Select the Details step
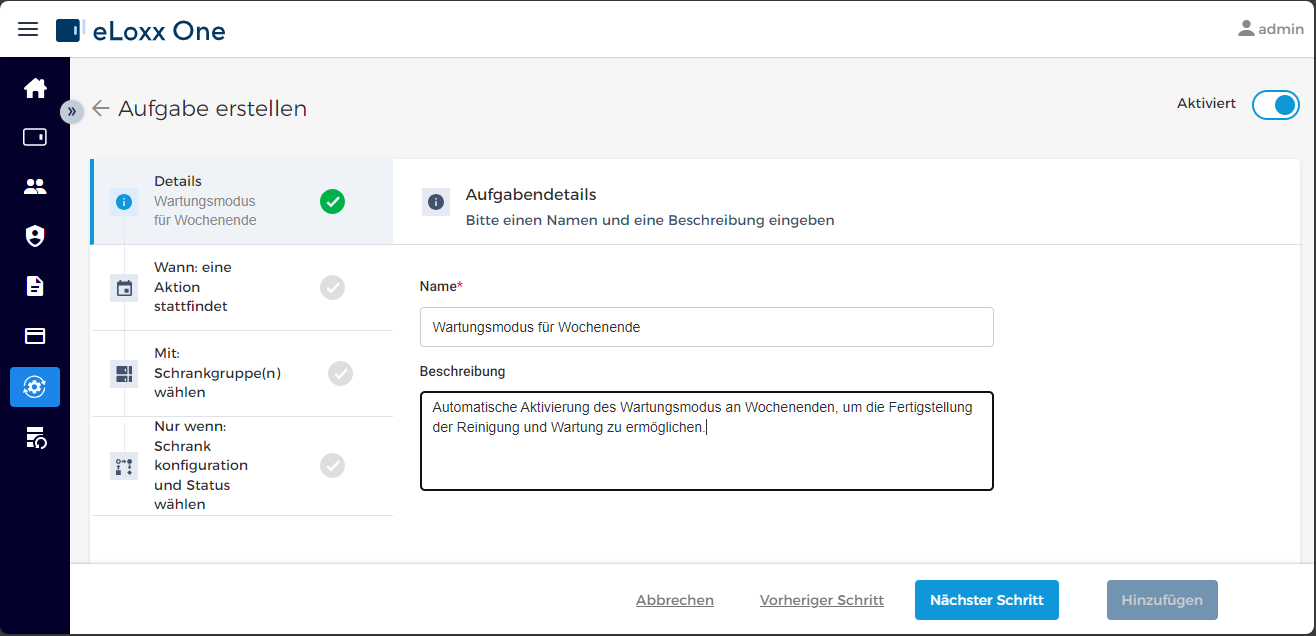1316x636 pixels. point(242,201)
